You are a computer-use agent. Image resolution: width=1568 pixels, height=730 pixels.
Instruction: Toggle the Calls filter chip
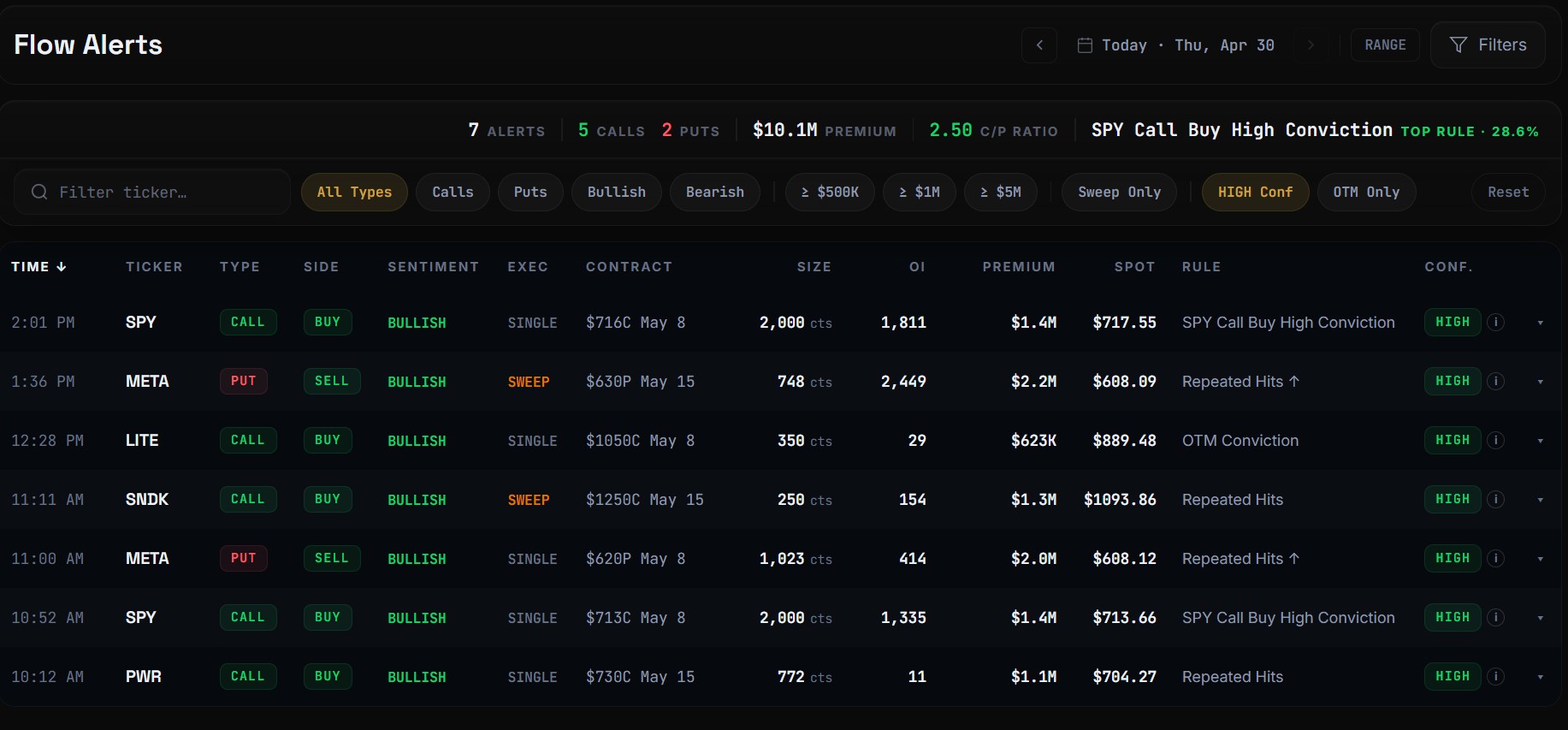point(453,192)
